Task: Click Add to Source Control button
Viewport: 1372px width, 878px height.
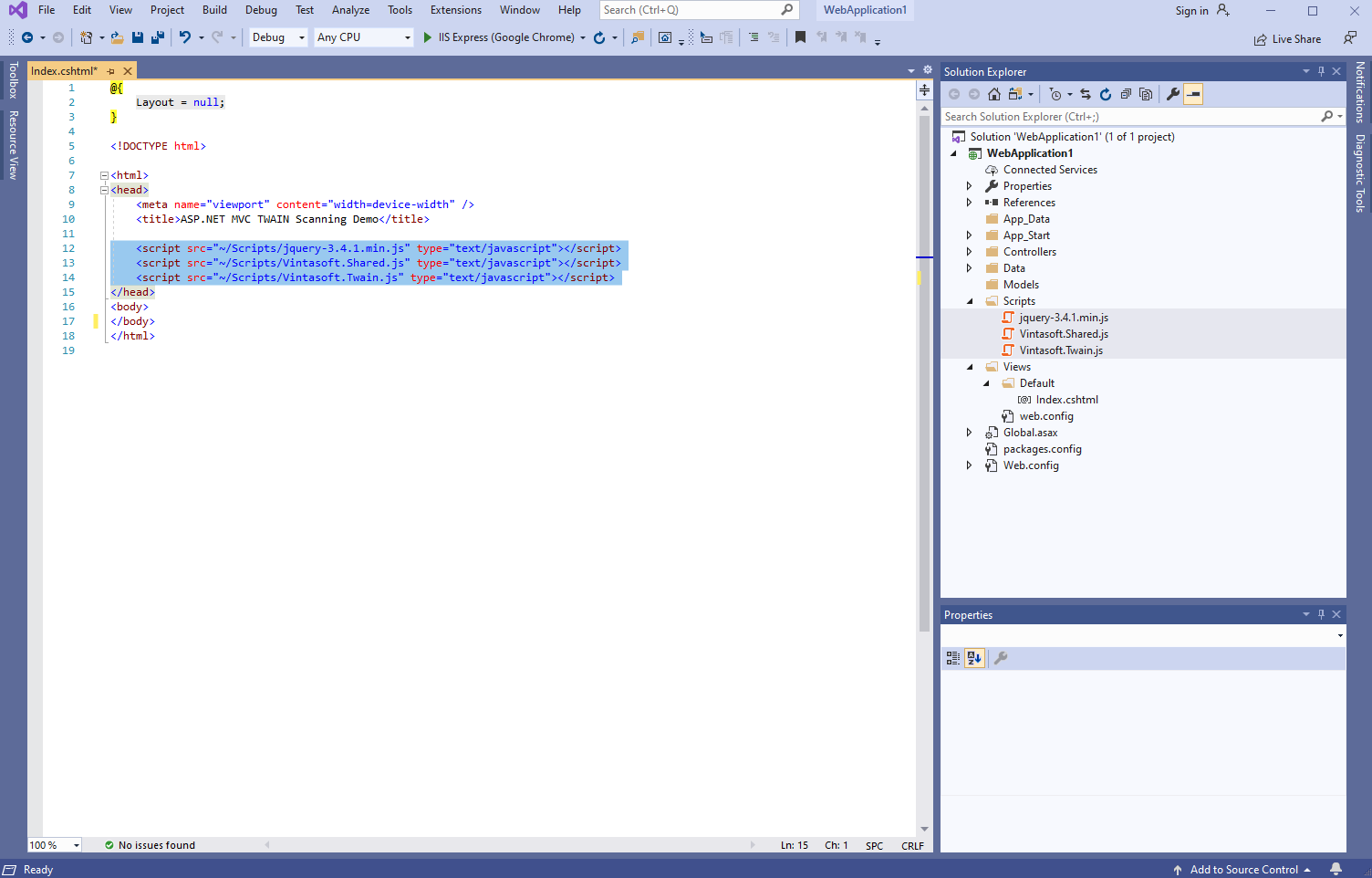Action: [x=1242, y=870]
